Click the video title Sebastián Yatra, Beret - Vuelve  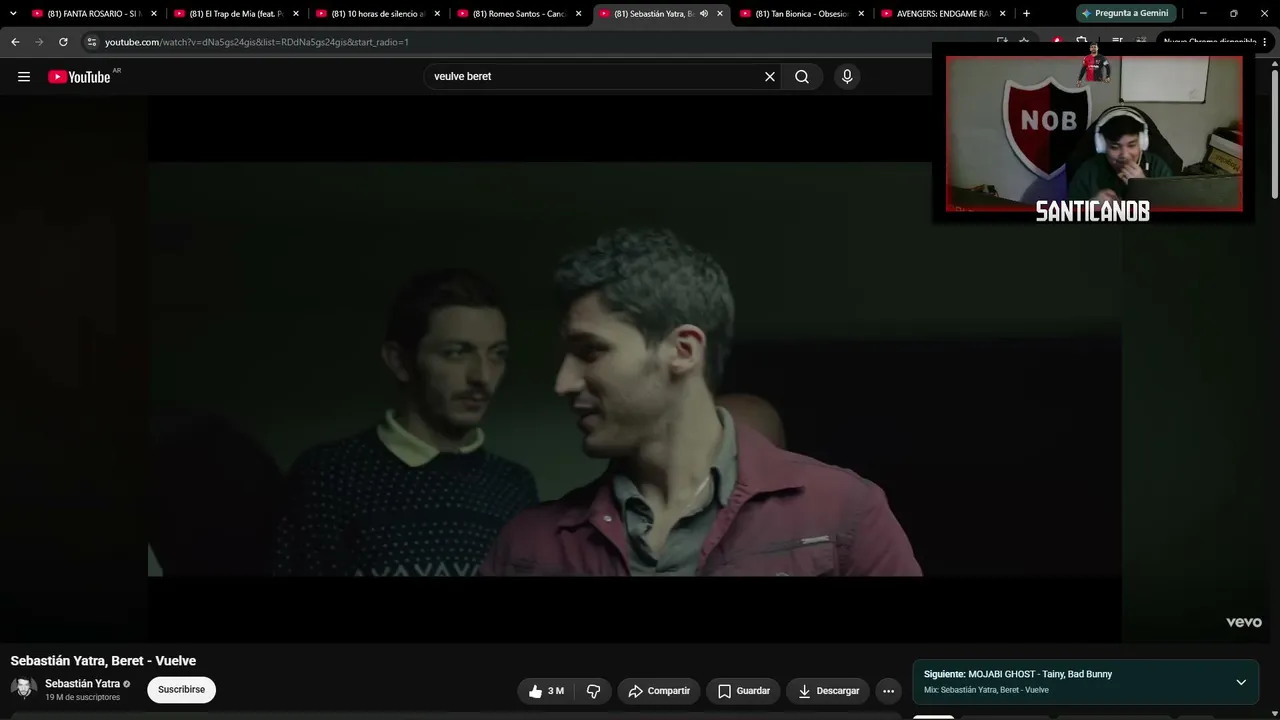pos(103,661)
